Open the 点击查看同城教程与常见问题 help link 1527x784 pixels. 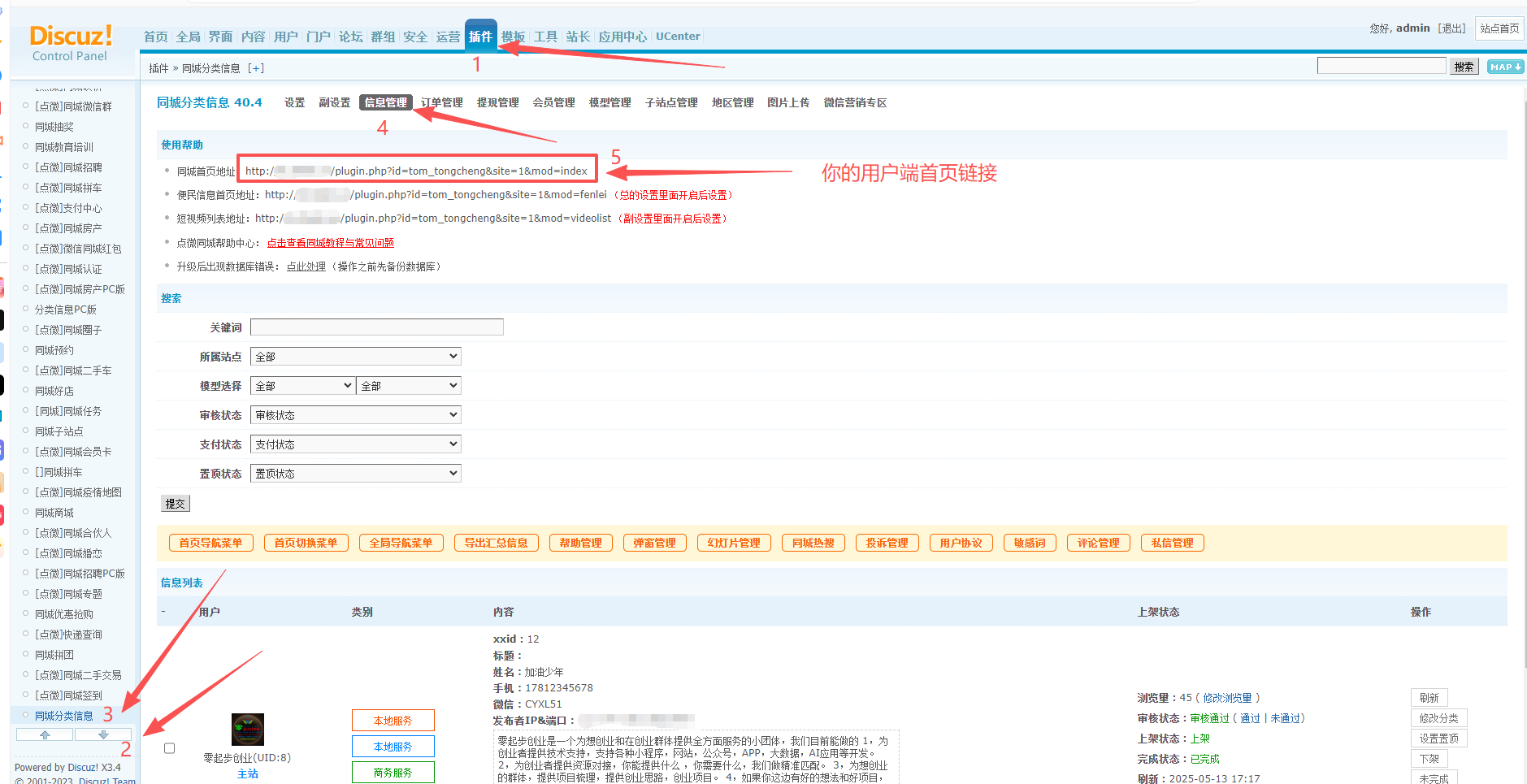click(x=330, y=243)
